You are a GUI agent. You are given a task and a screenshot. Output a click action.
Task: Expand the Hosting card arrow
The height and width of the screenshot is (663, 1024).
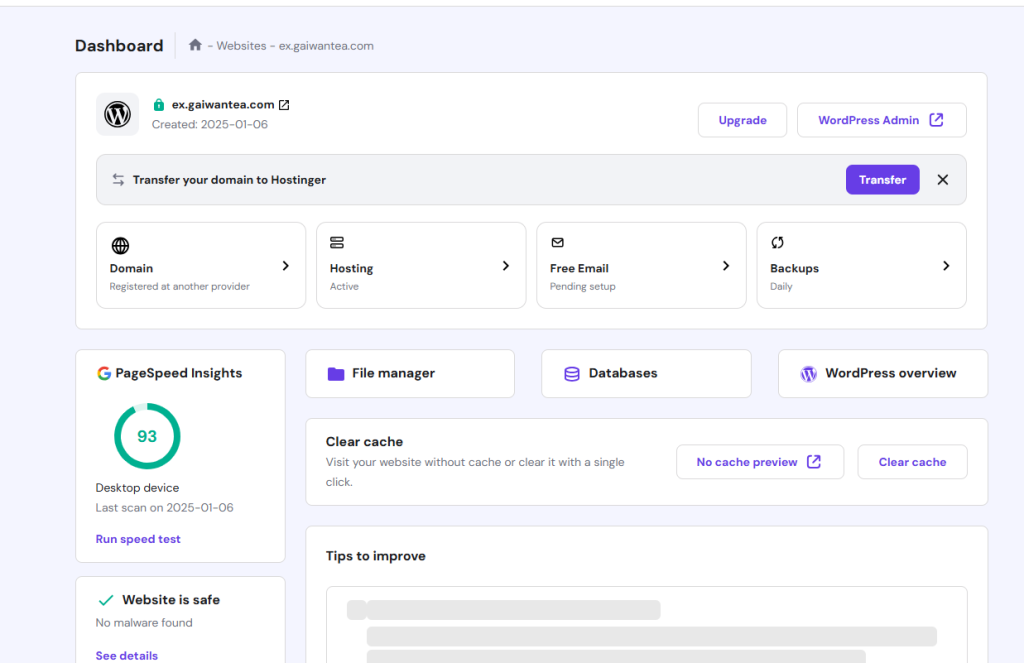[x=505, y=266]
